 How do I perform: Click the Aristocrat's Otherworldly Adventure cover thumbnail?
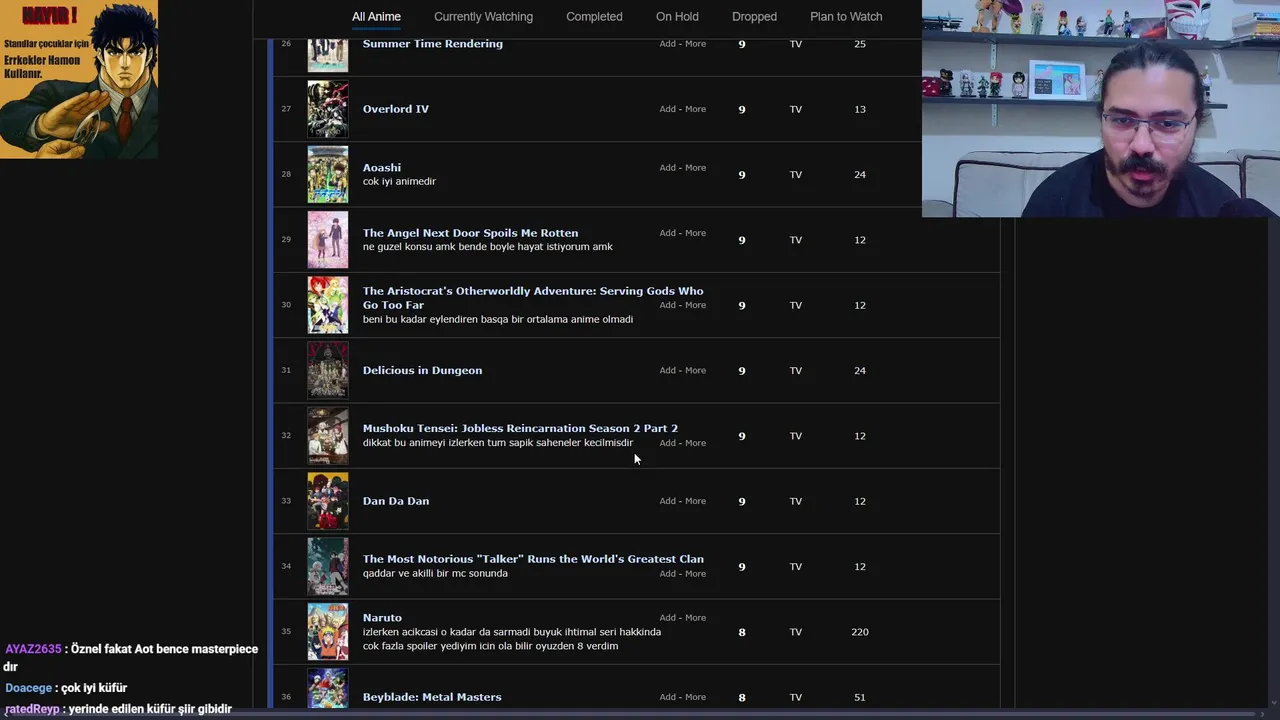click(x=328, y=305)
